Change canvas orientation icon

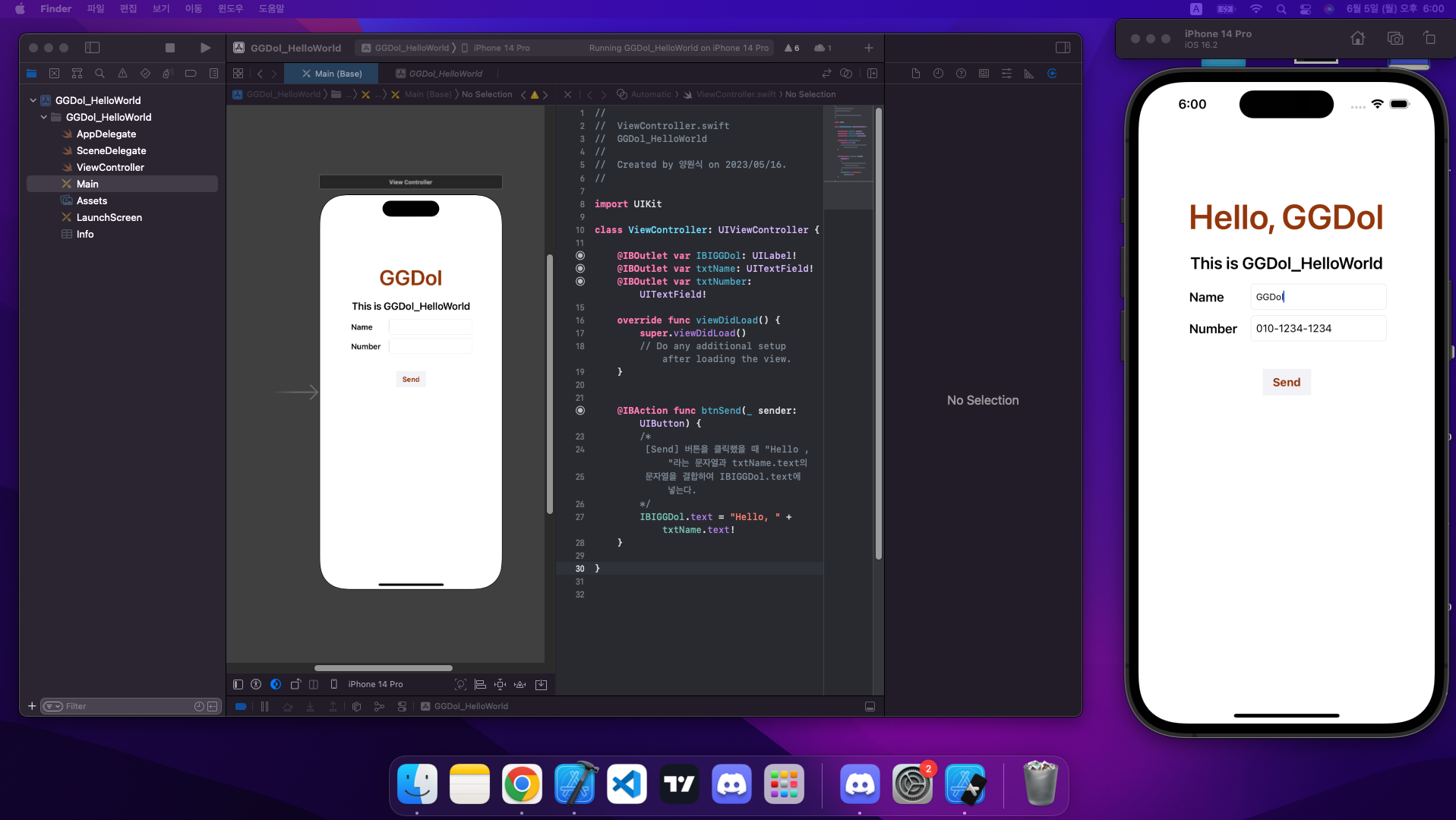point(295,685)
